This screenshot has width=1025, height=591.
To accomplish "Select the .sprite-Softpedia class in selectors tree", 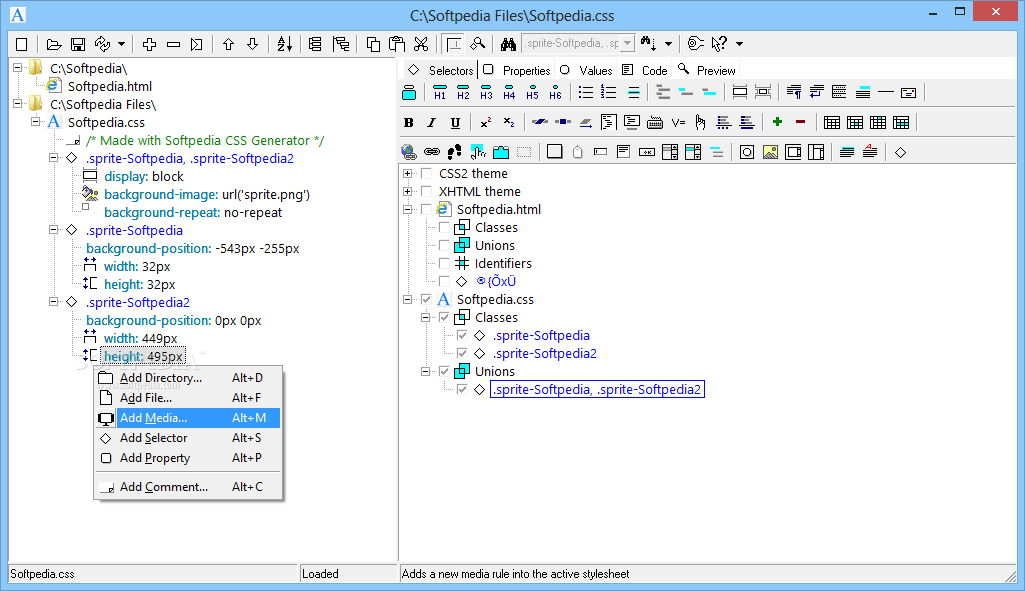I will (x=541, y=335).
